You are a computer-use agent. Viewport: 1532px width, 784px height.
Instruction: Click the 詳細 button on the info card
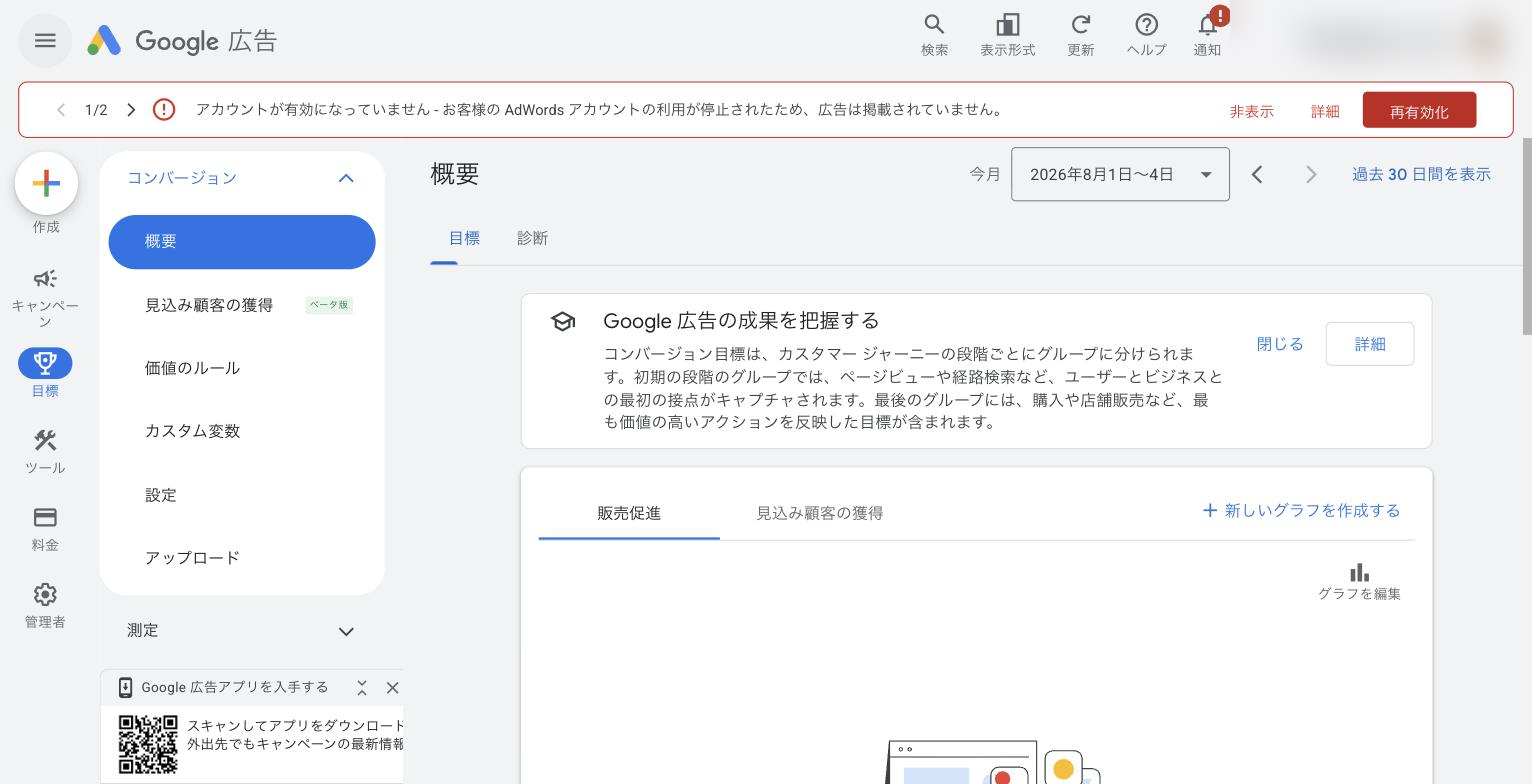1370,344
